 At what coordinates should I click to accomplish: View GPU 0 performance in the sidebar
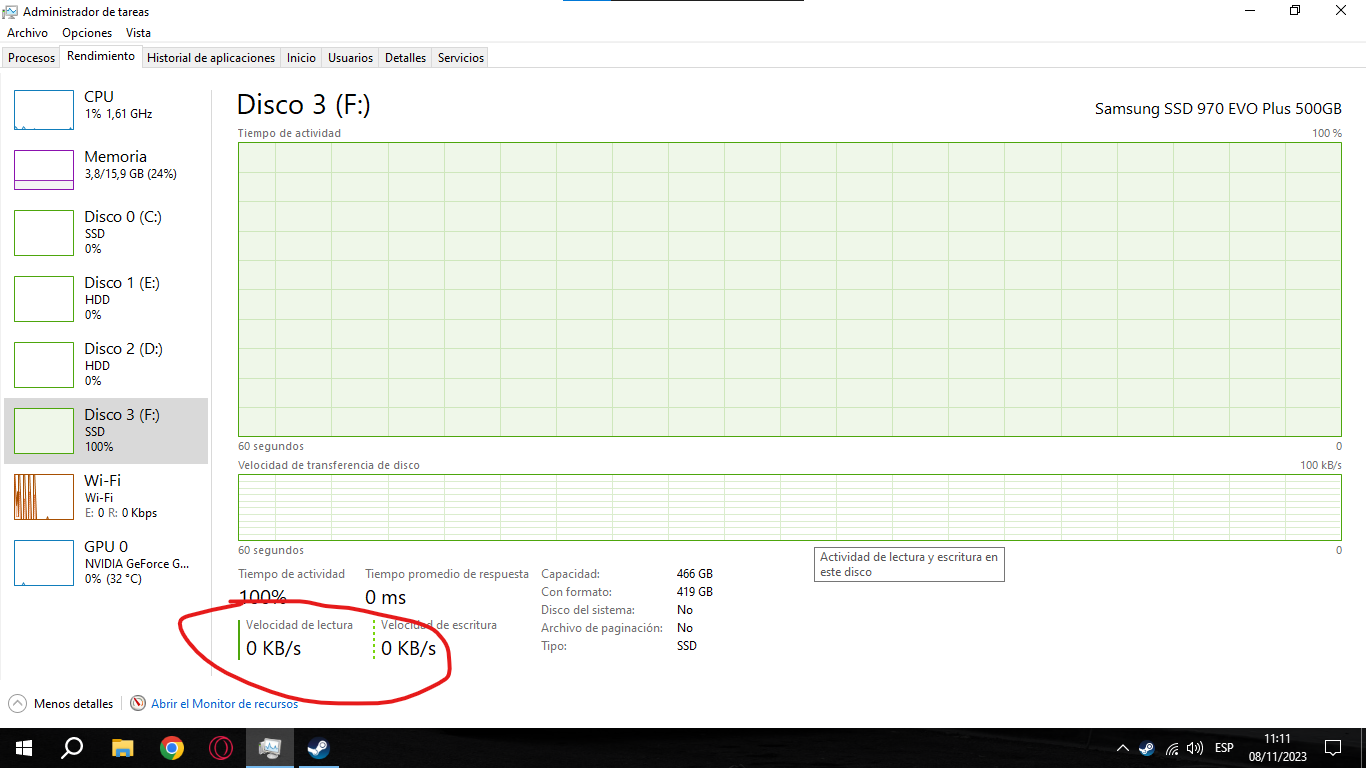[106, 562]
